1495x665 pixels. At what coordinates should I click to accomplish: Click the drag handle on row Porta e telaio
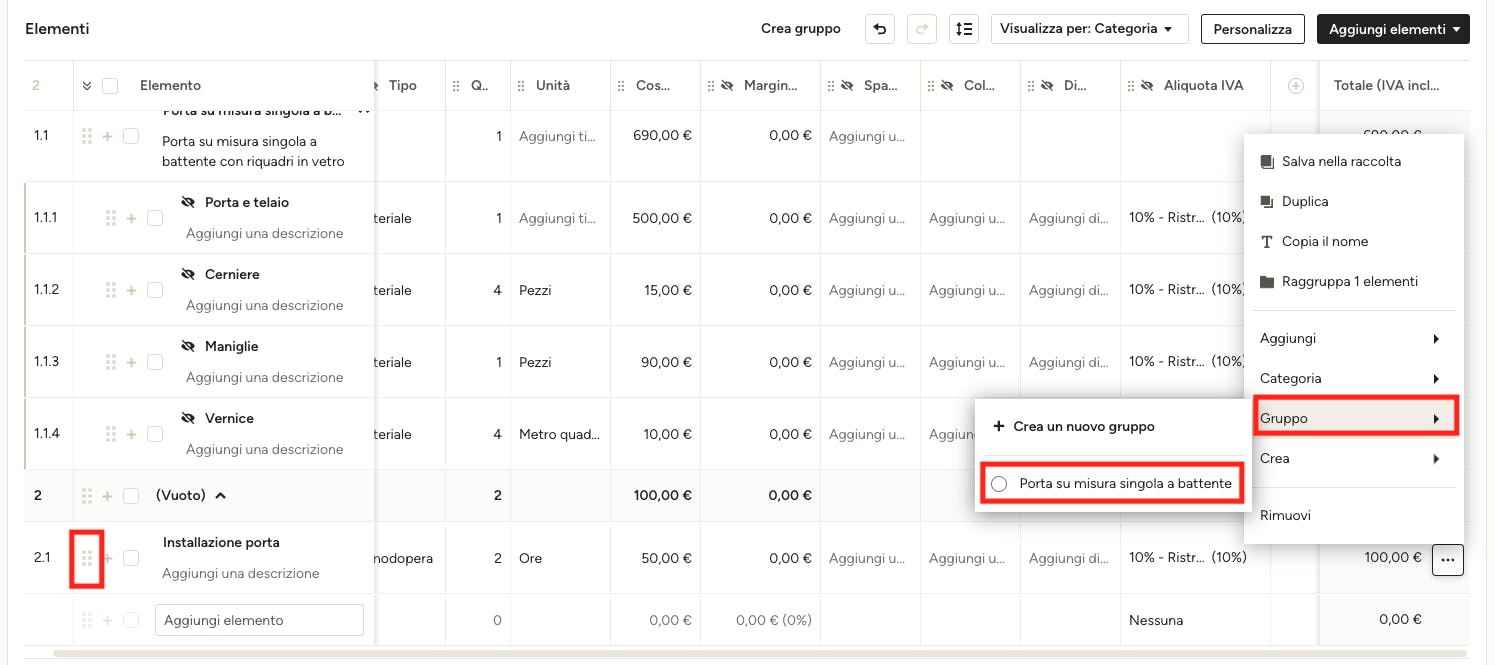pyautogui.click(x=111, y=218)
